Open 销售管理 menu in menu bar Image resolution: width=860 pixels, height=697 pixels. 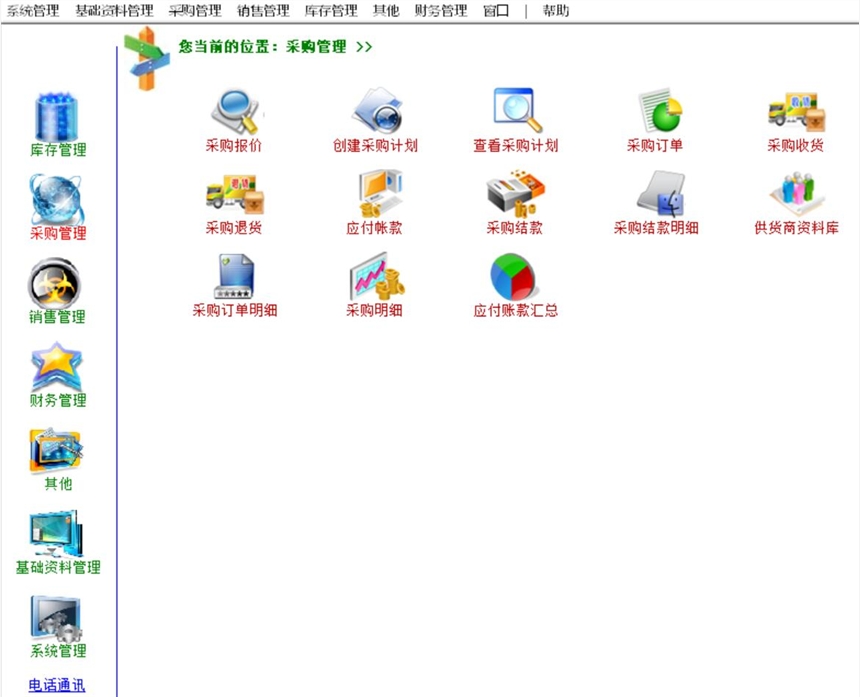click(x=263, y=10)
